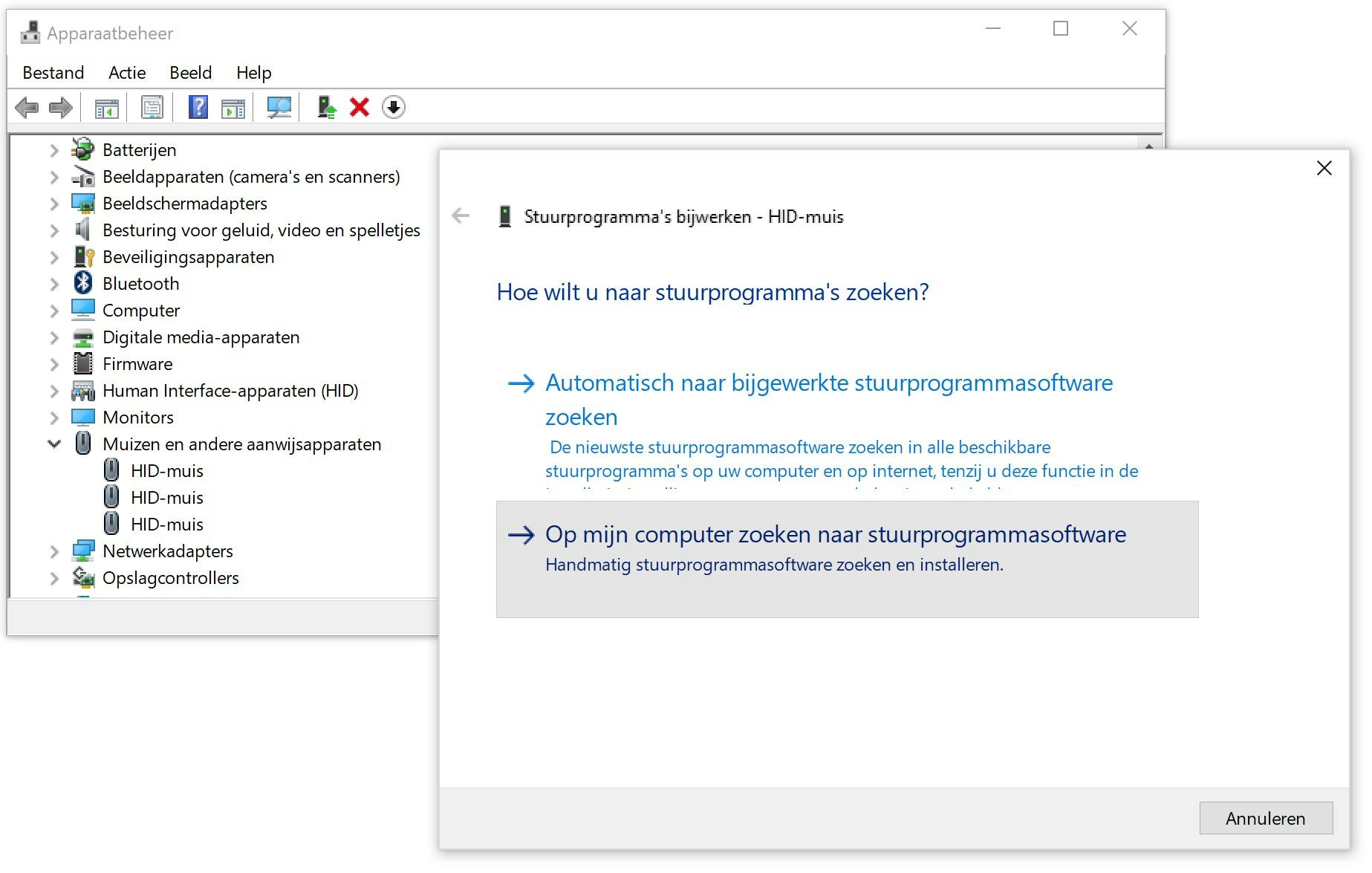
Task: Click the Computer category monitor icon
Action: click(x=83, y=310)
